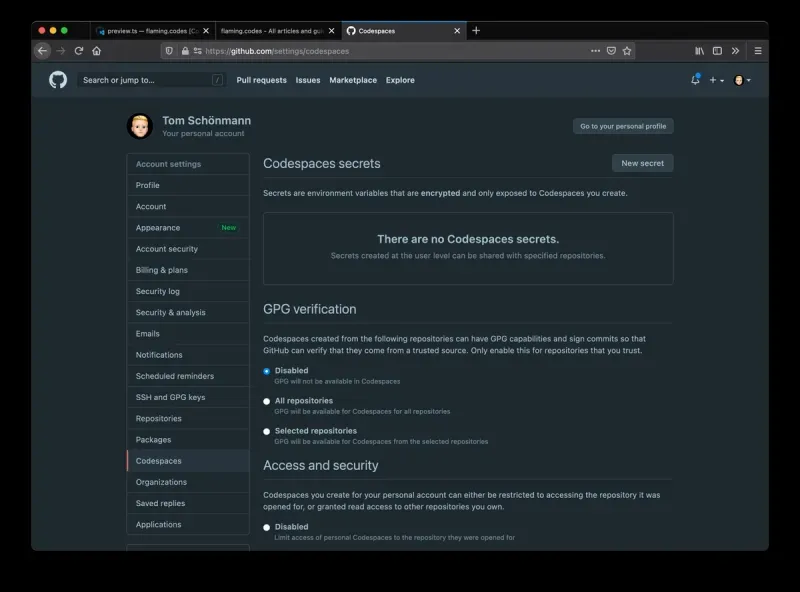800x592 pixels.
Task: Toggle the browser sidebar icon
Action: point(717,51)
